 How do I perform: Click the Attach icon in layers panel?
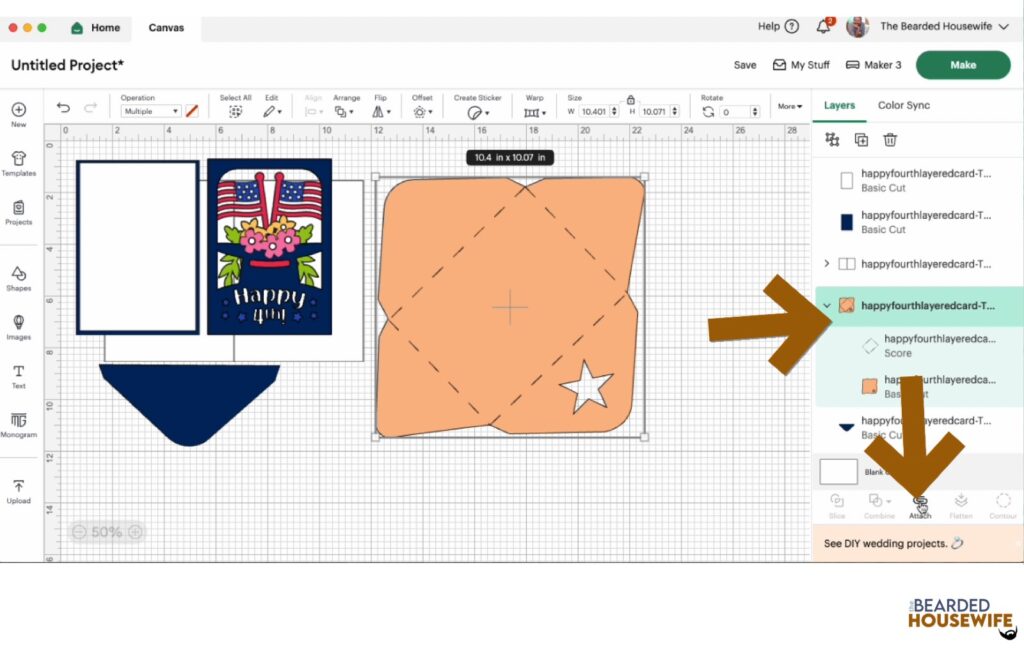coord(920,506)
